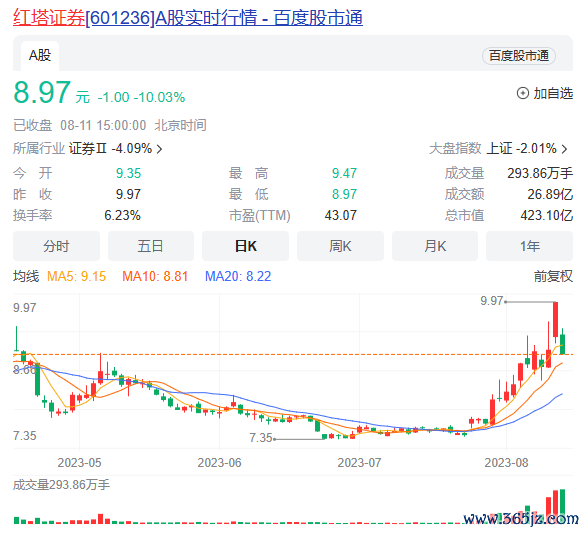The width and height of the screenshot is (586, 534).
Task: Select the 周K chart tab
Action: click(x=340, y=246)
